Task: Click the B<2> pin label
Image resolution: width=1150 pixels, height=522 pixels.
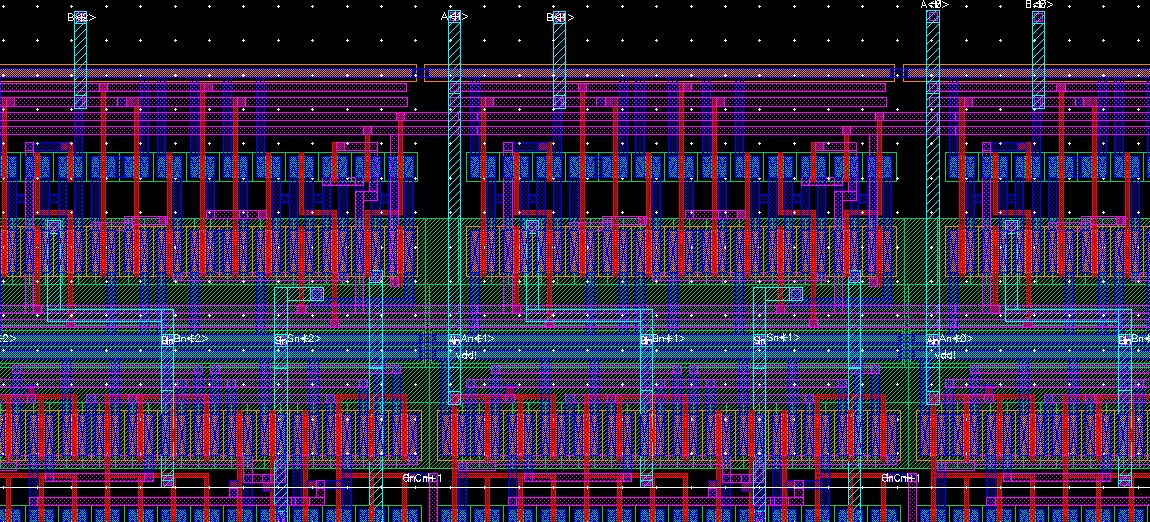Action: [81, 17]
